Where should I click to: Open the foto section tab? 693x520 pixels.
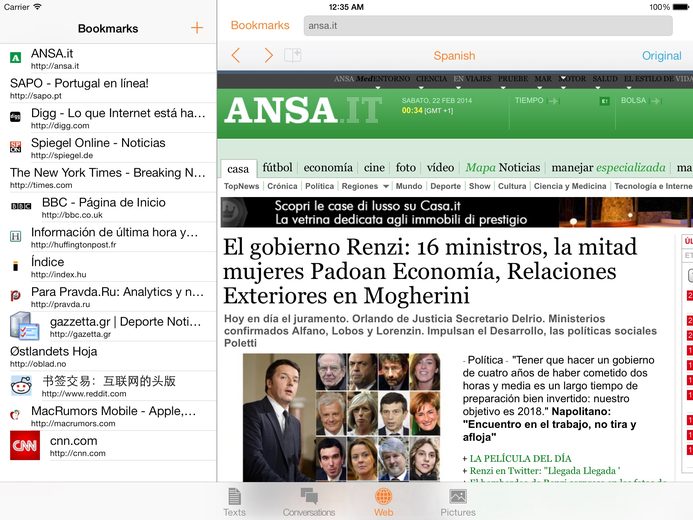(406, 167)
